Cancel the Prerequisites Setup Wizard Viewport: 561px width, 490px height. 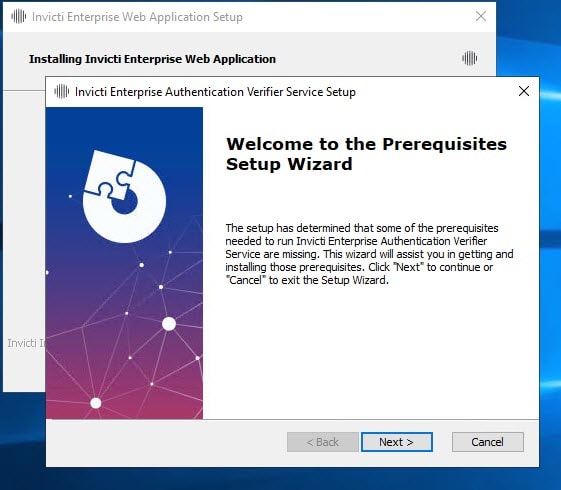pos(488,442)
